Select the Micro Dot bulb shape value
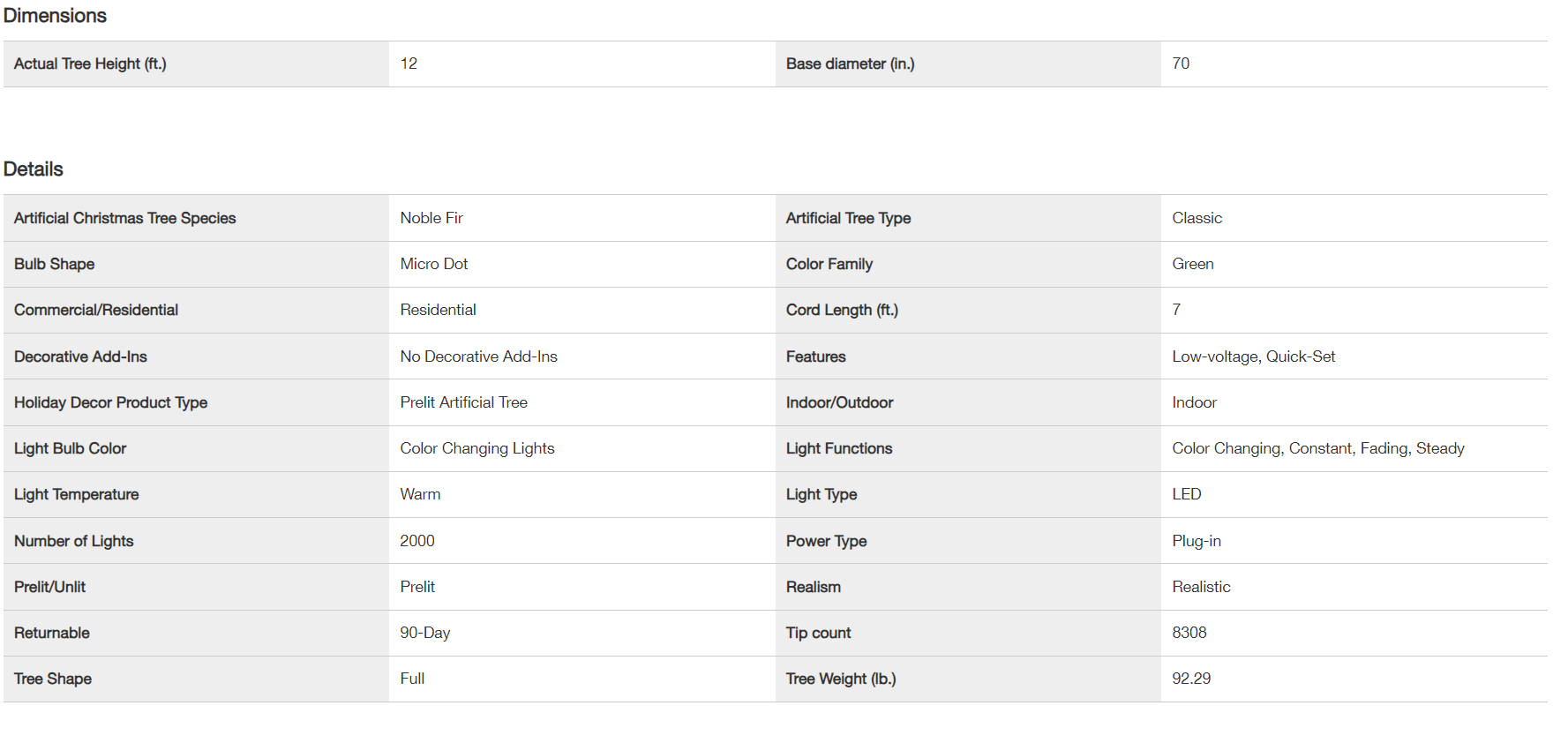Image resolution: width=1568 pixels, height=743 pixels. click(434, 264)
